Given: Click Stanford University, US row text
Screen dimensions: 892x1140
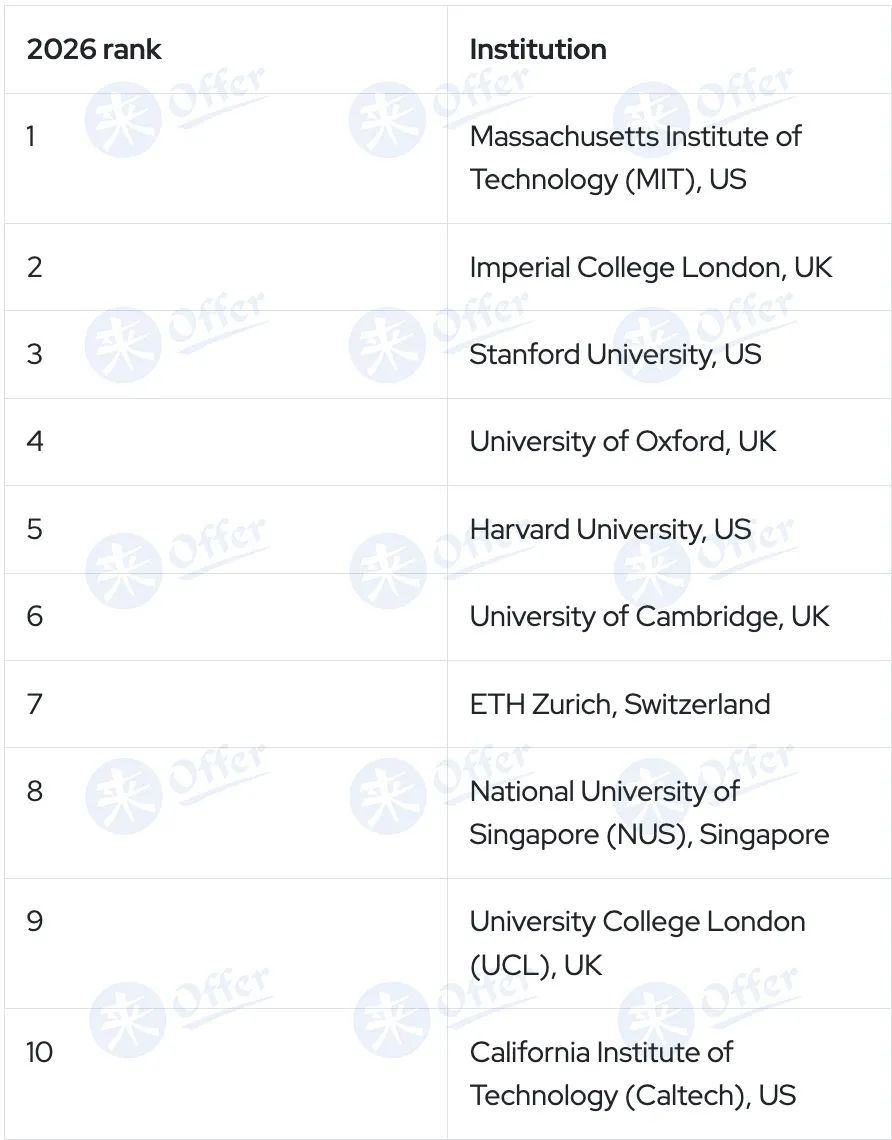Looking at the screenshot, I should tap(615, 355).
